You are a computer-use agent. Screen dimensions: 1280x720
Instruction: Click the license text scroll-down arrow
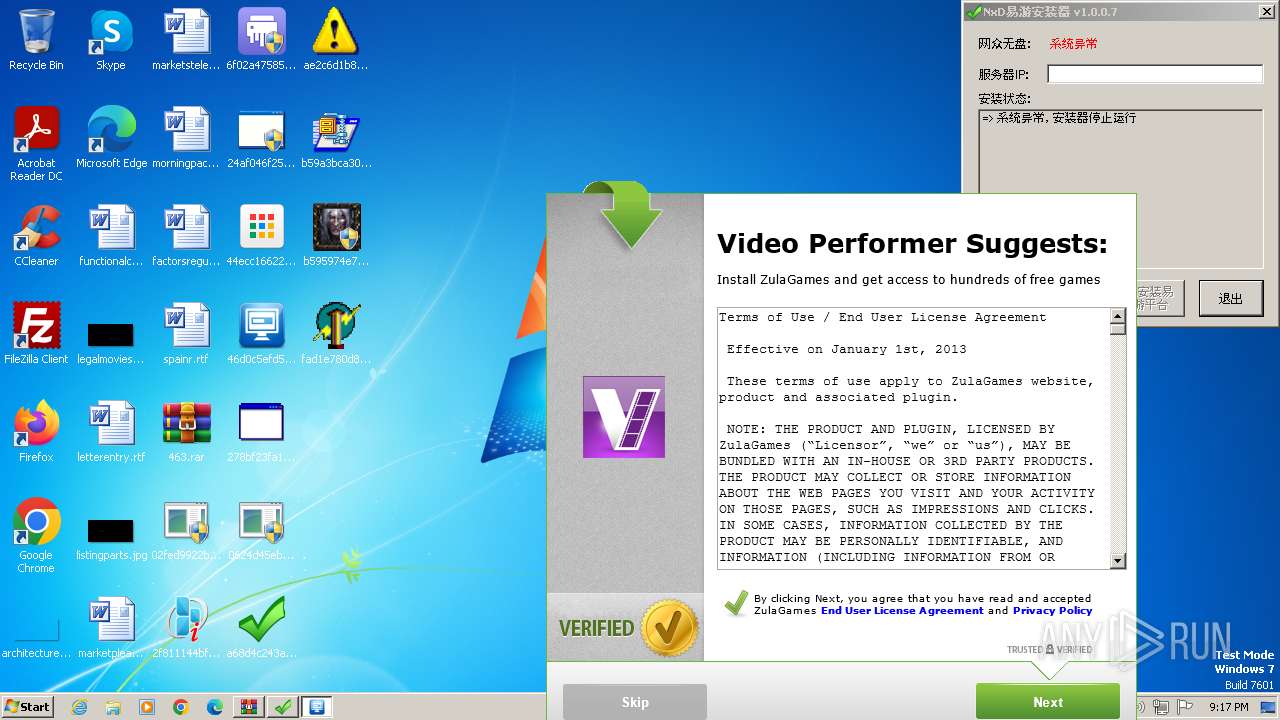click(x=1118, y=561)
